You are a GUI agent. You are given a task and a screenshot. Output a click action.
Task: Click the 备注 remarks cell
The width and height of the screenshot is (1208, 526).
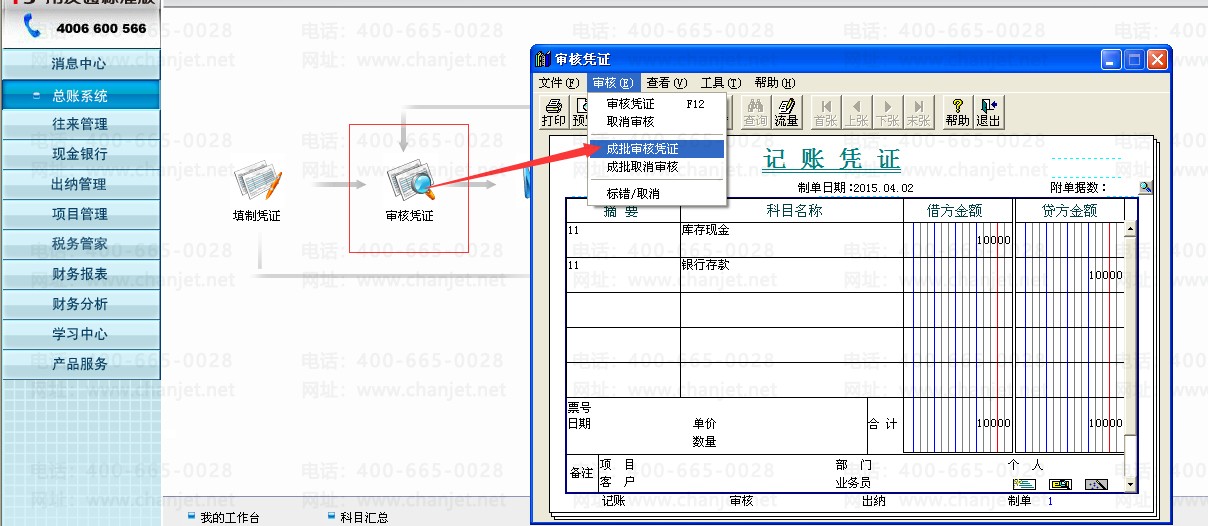[581, 472]
